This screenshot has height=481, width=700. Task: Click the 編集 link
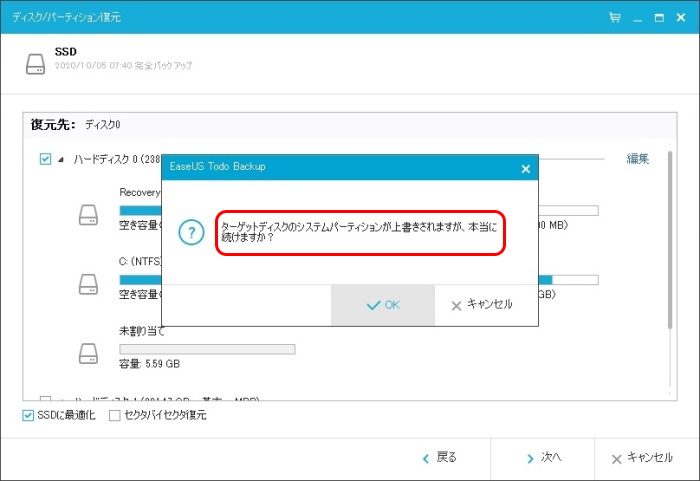tap(638, 159)
